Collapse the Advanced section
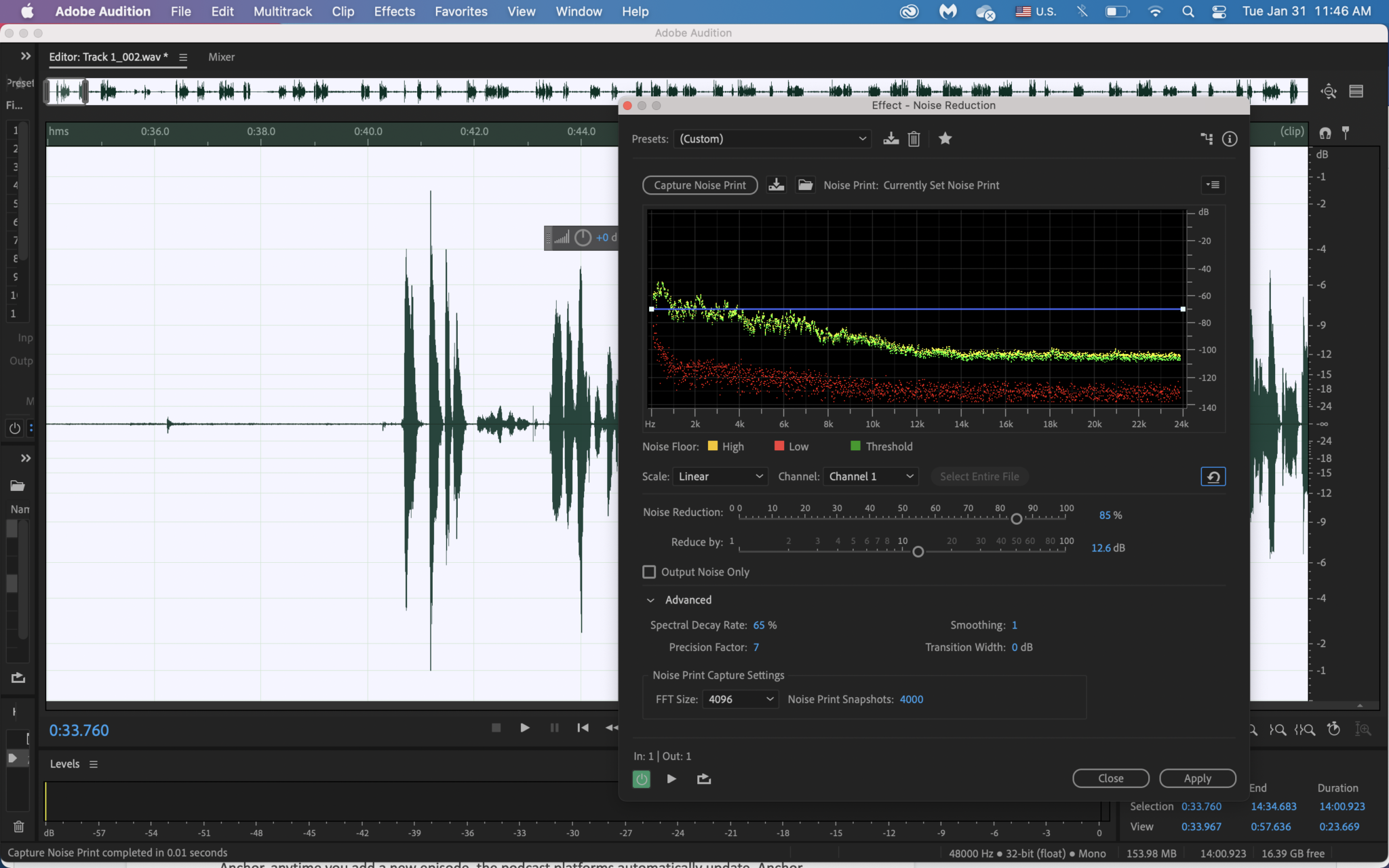 (650, 600)
